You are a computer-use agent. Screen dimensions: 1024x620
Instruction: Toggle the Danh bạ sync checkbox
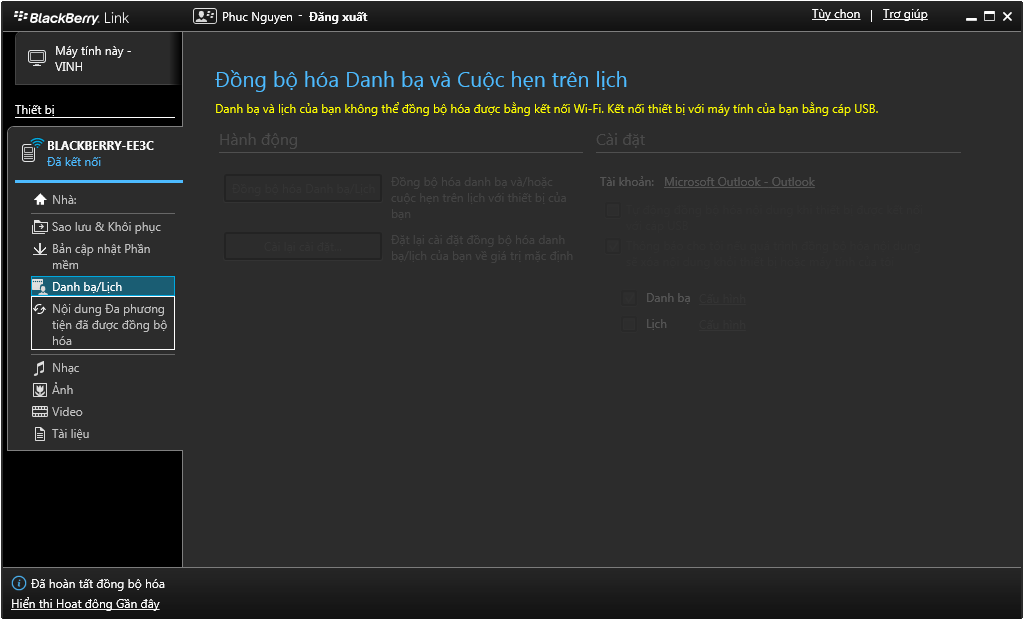pos(629,298)
